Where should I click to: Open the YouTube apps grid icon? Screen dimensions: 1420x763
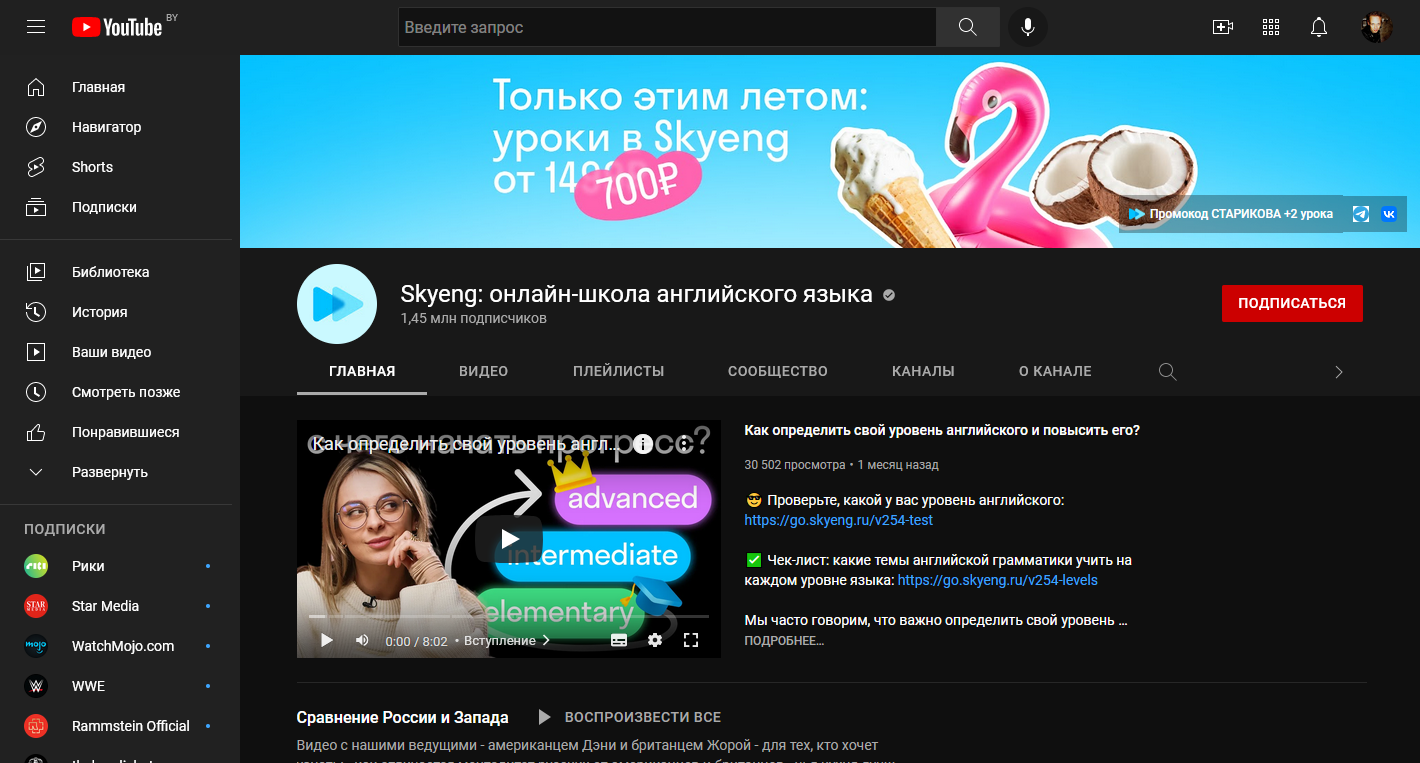pyautogui.click(x=1270, y=27)
